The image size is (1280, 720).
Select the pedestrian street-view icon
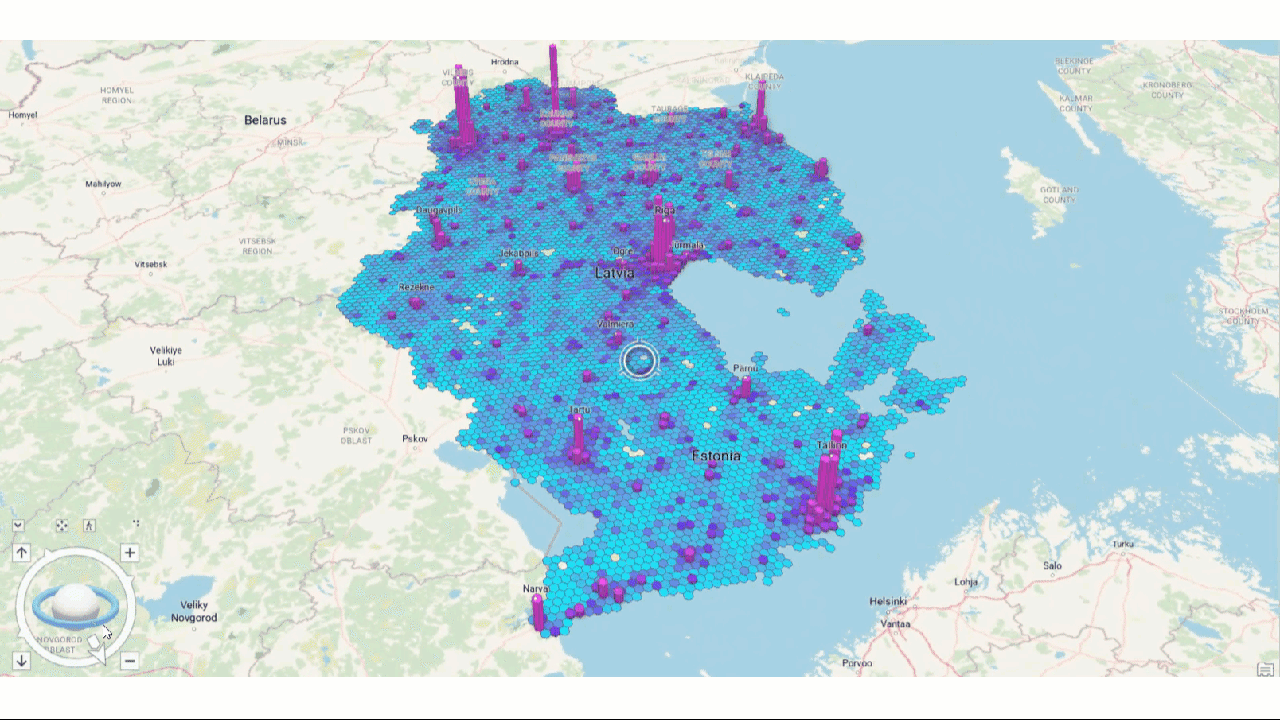click(x=89, y=525)
